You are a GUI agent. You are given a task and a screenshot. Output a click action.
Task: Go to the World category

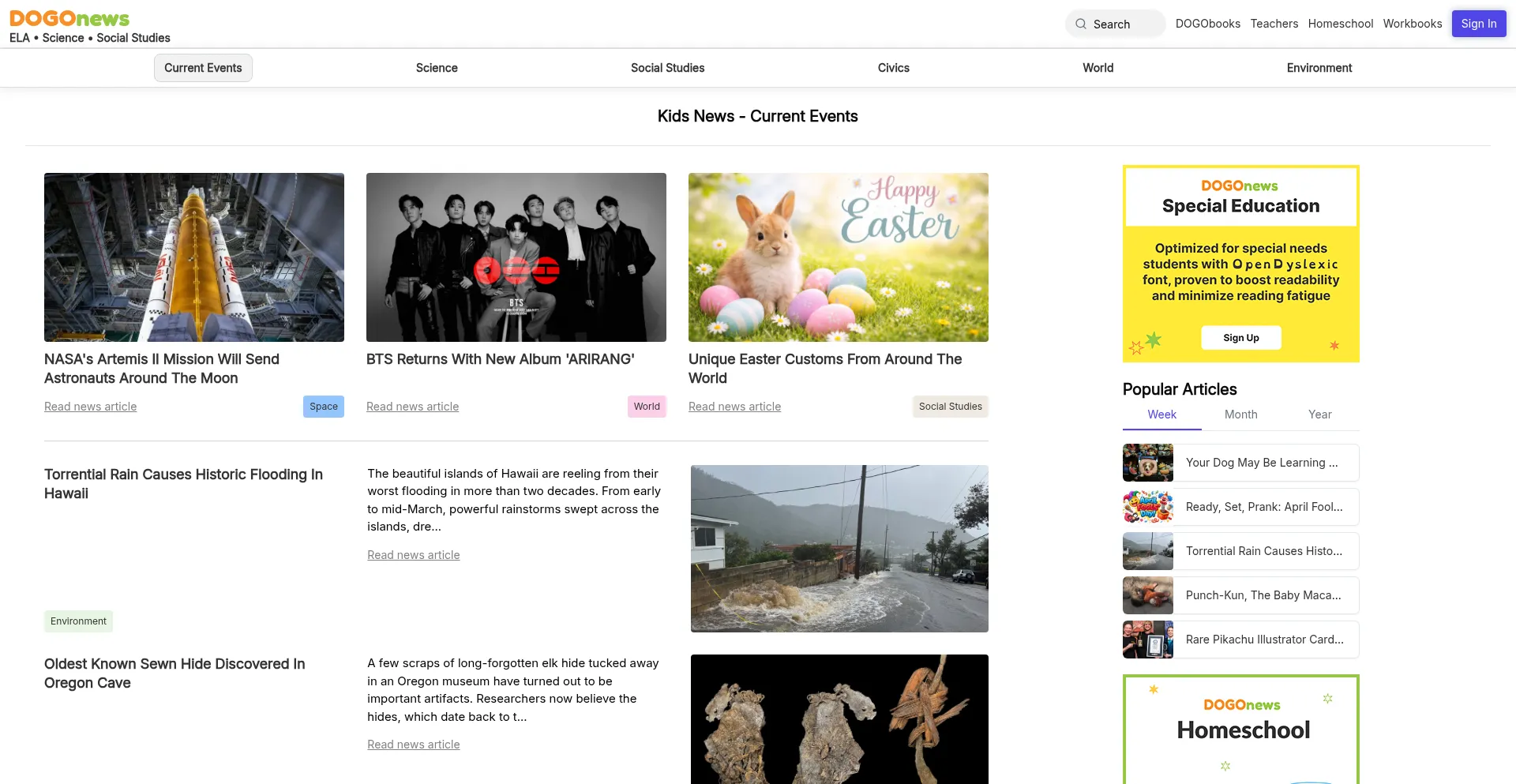coord(1098,68)
